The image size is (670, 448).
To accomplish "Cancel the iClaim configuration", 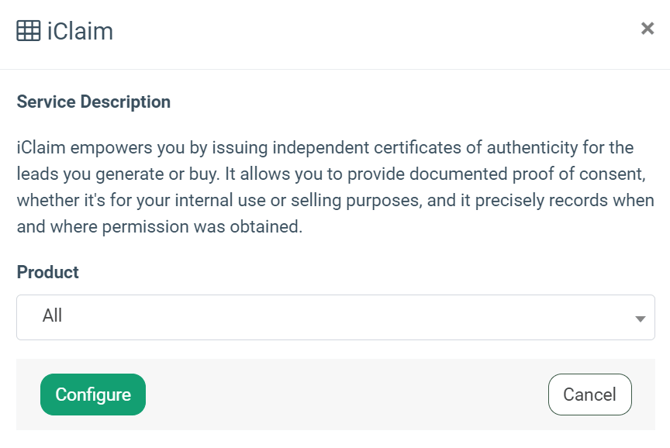I will point(589,395).
